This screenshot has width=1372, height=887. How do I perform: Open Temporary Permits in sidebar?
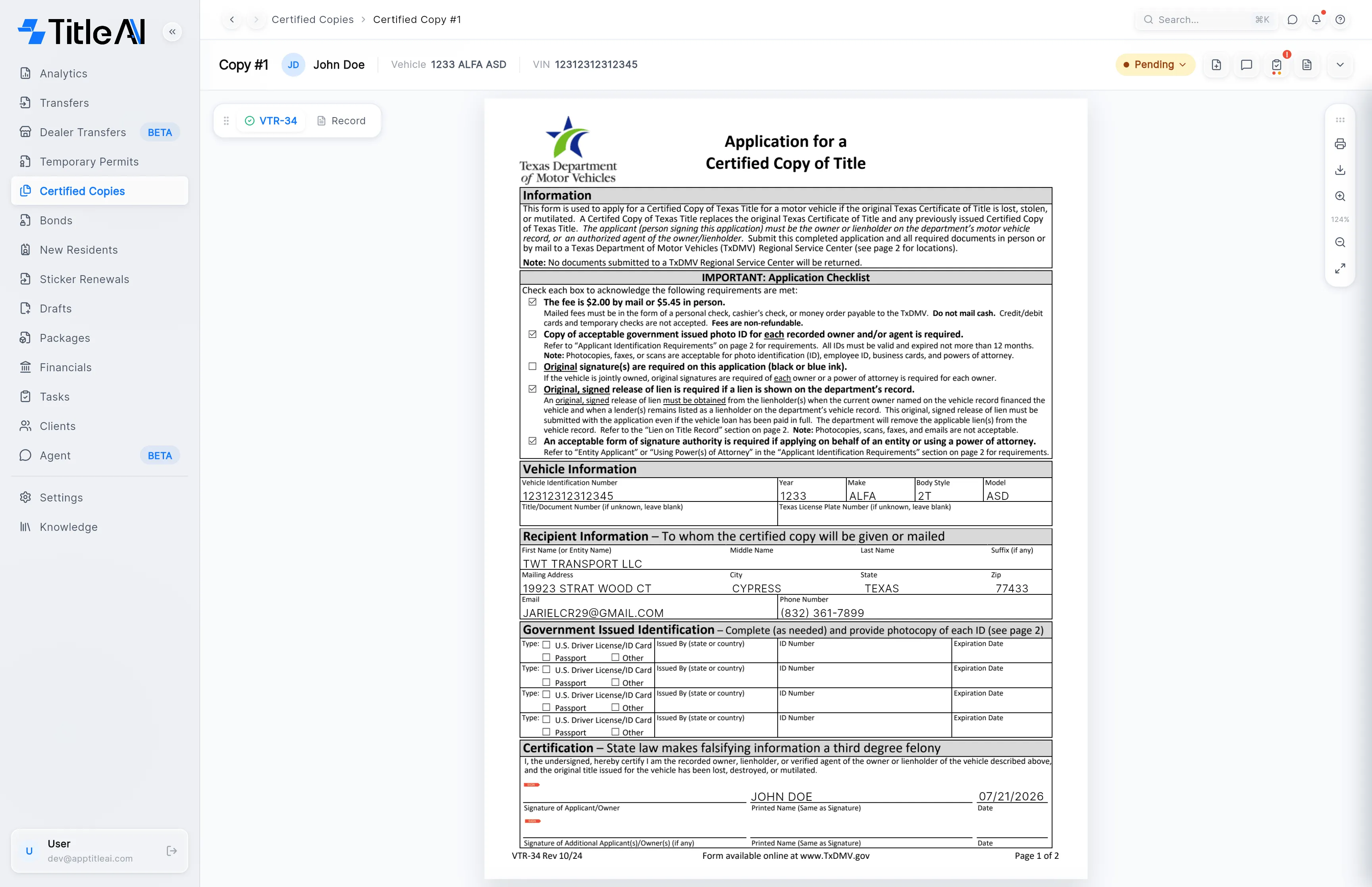point(100,161)
